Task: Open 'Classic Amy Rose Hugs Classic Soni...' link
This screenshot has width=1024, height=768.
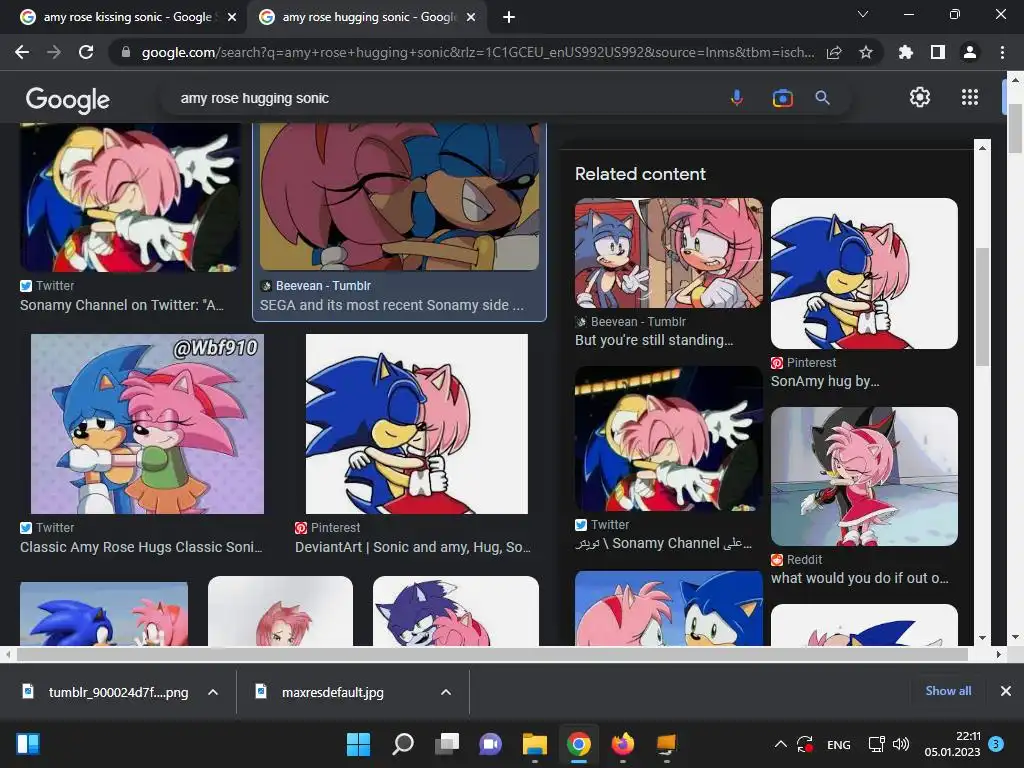Action: tap(140, 547)
